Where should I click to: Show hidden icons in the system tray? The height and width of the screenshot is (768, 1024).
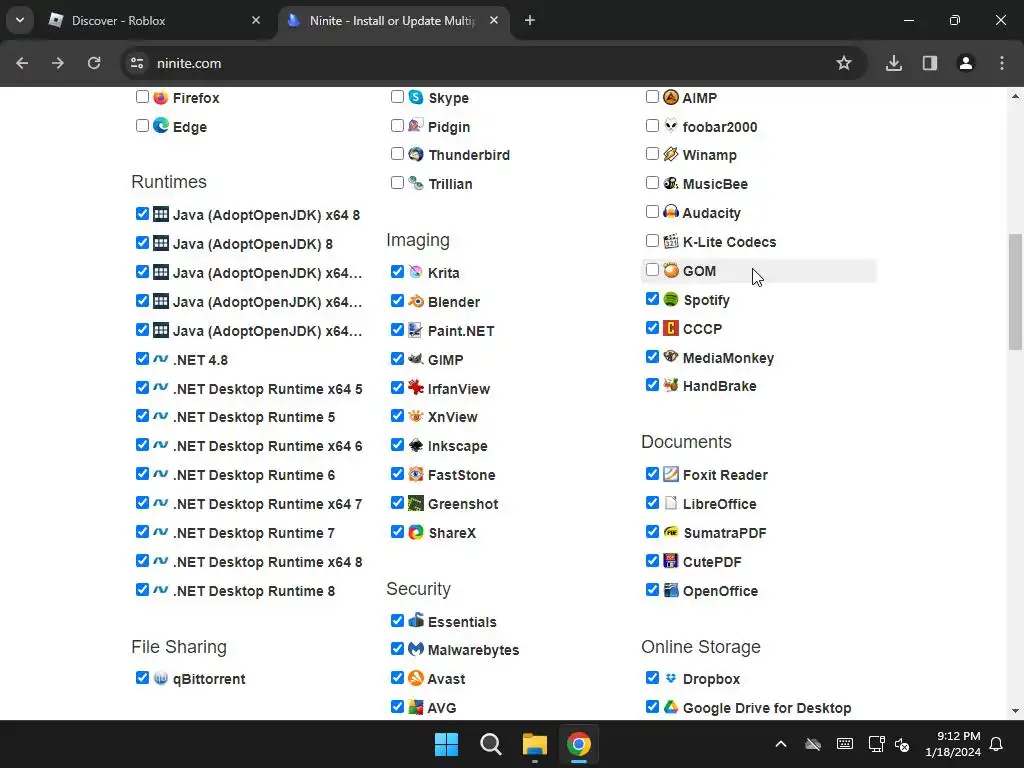click(780, 744)
